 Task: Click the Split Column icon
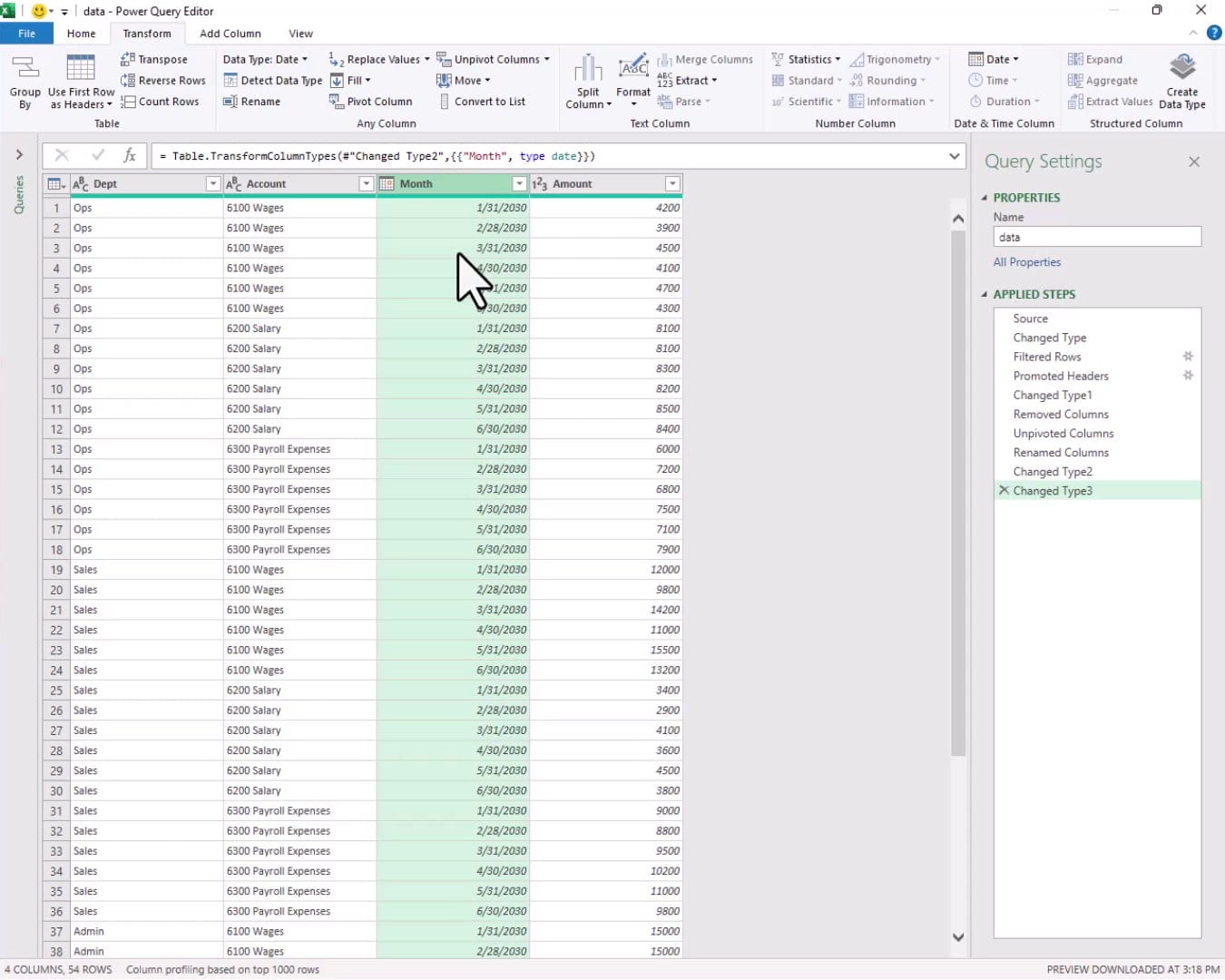pyautogui.click(x=588, y=68)
